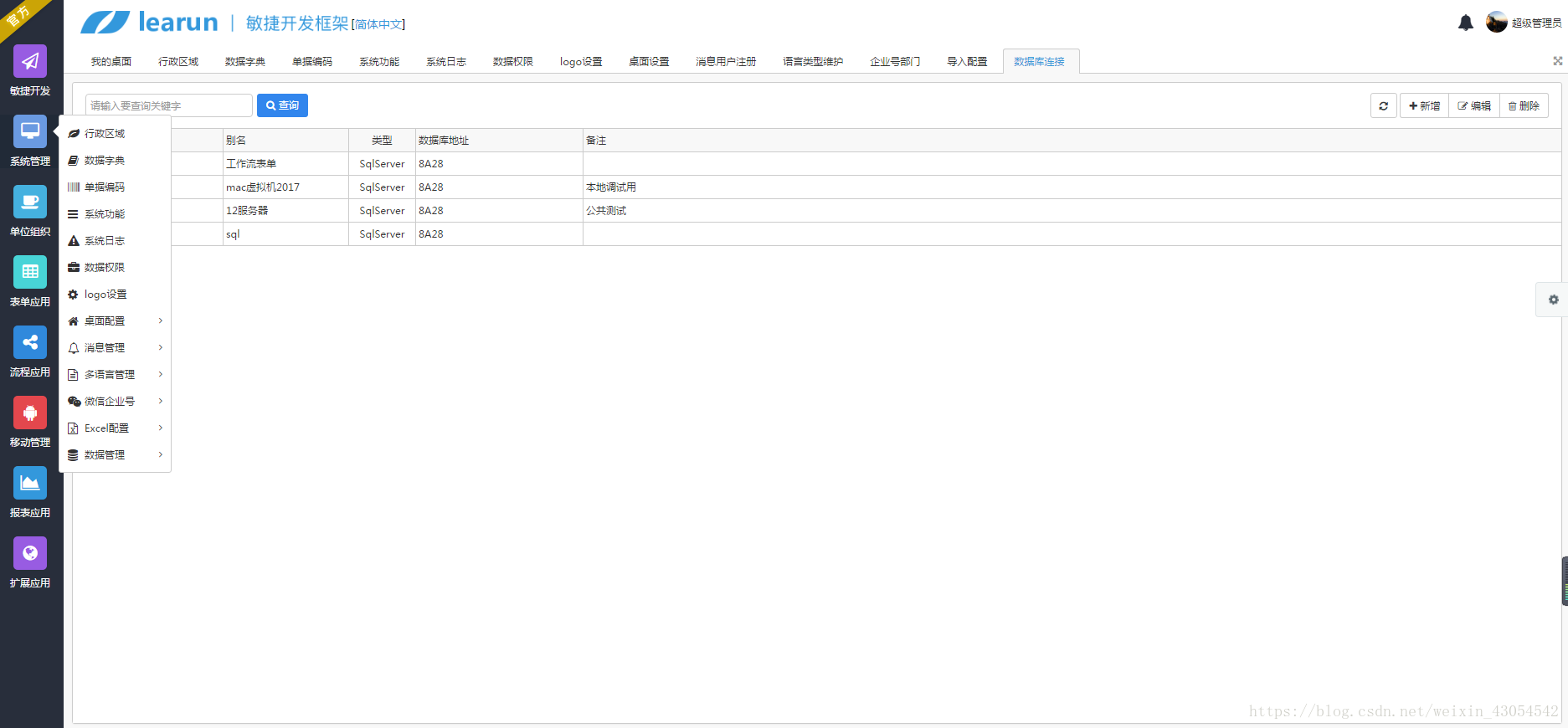Open the 移动管理 sidebar module
This screenshot has width=1568, height=728.
[x=30, y=423]
